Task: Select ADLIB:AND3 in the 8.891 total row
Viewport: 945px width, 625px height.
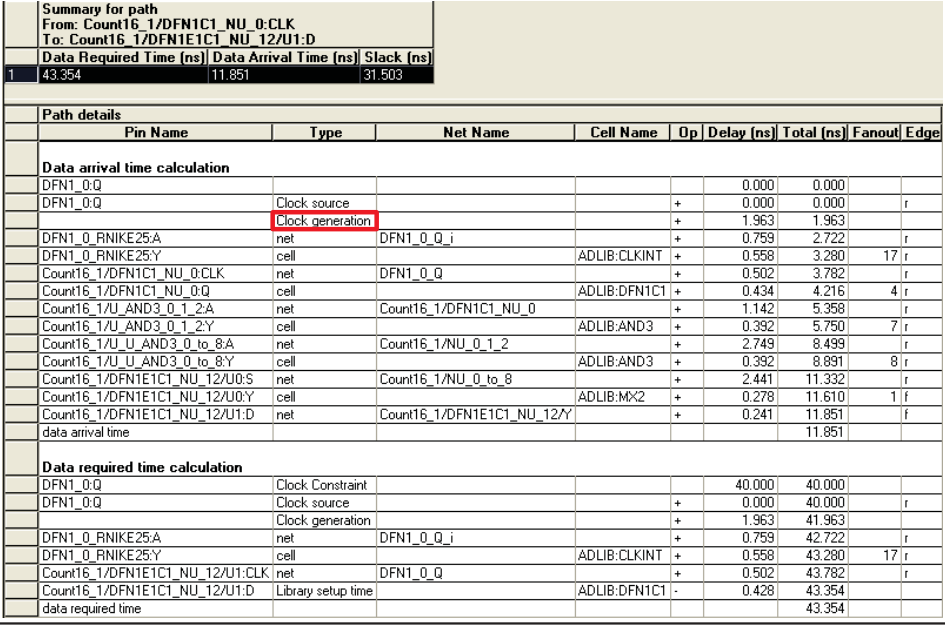Action: coord(623,362)
